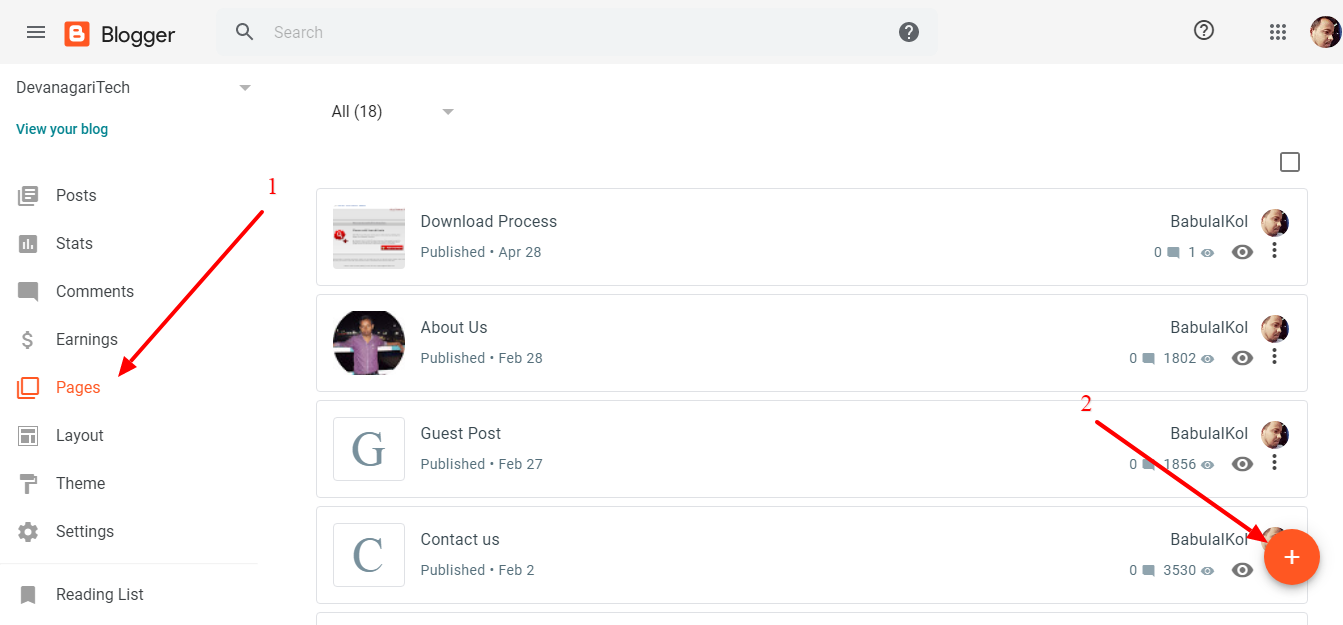
Task: Preview the Contact us page with eye icon
Action: pyautogui.click(x=1242, y=570)
